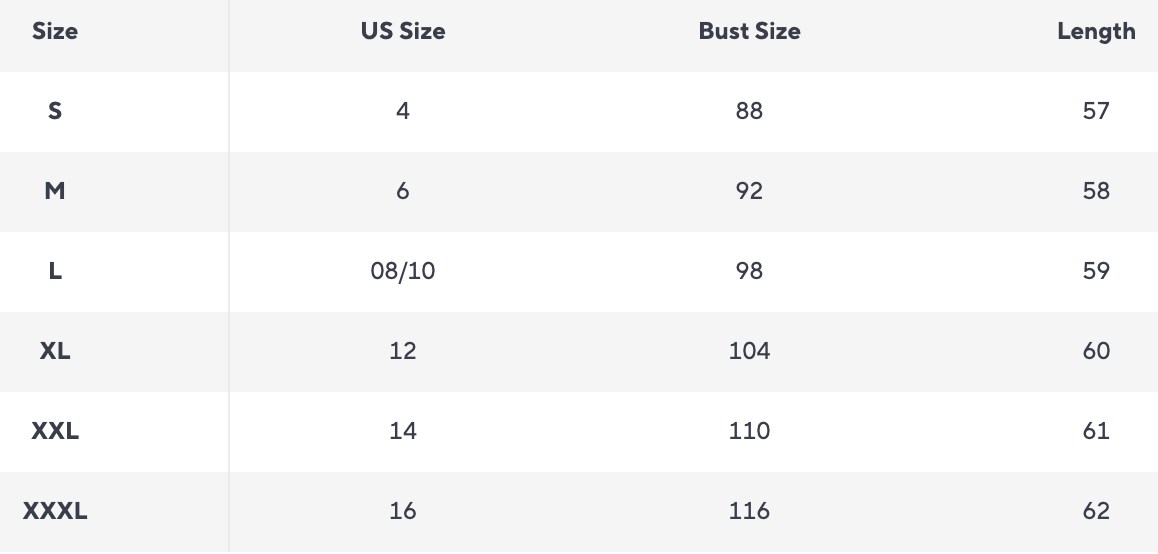Screen dimensions: 1158x554
Task: Click bust size 88 cell
Action: coord(749,111)
